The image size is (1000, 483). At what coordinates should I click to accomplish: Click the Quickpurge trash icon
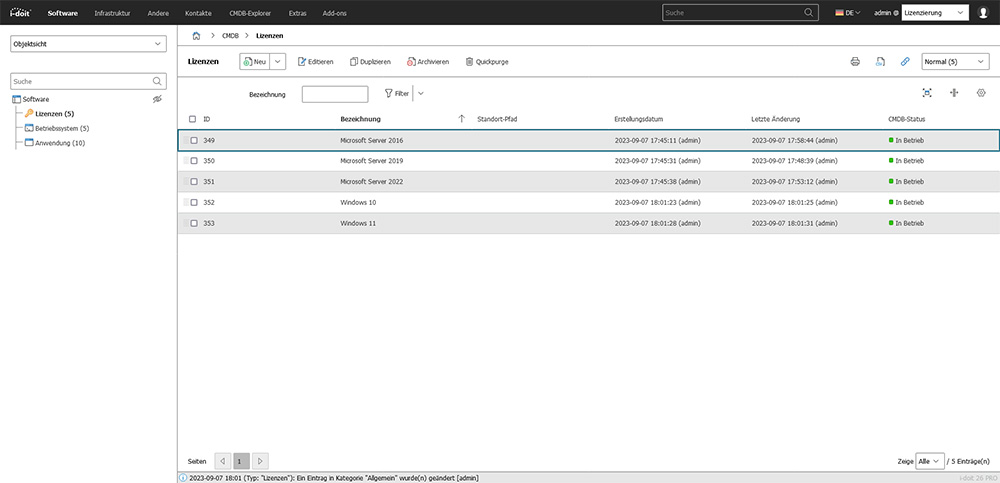(x=469, y=61)
